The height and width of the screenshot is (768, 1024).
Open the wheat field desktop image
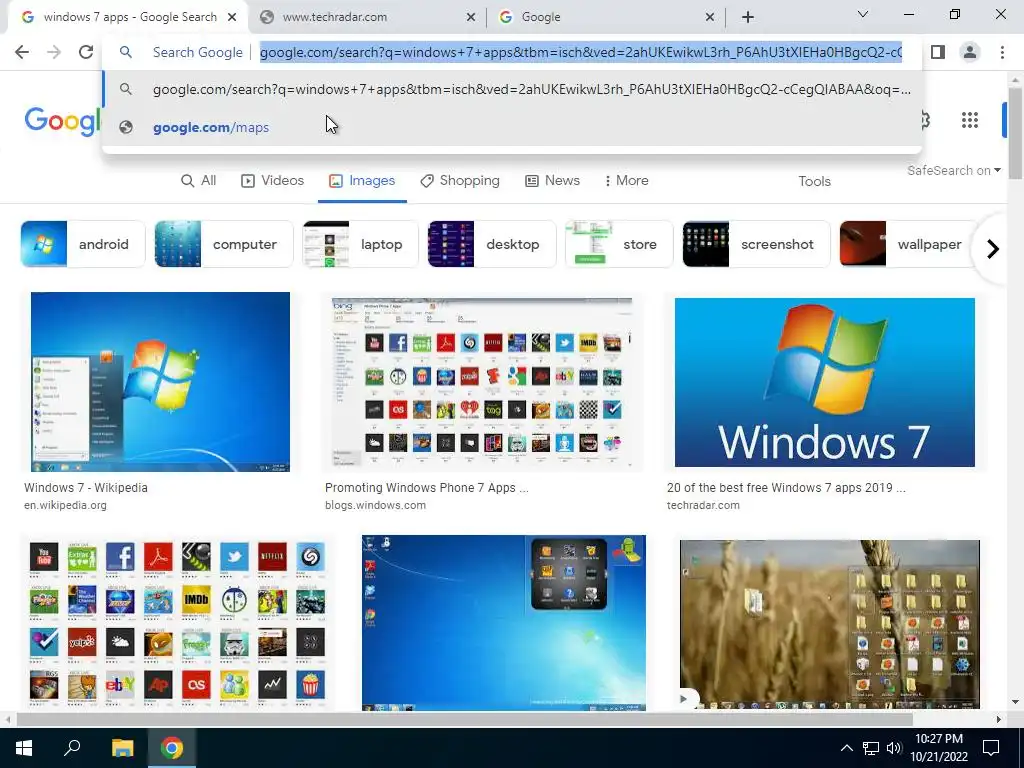click(x=829, y=624)
